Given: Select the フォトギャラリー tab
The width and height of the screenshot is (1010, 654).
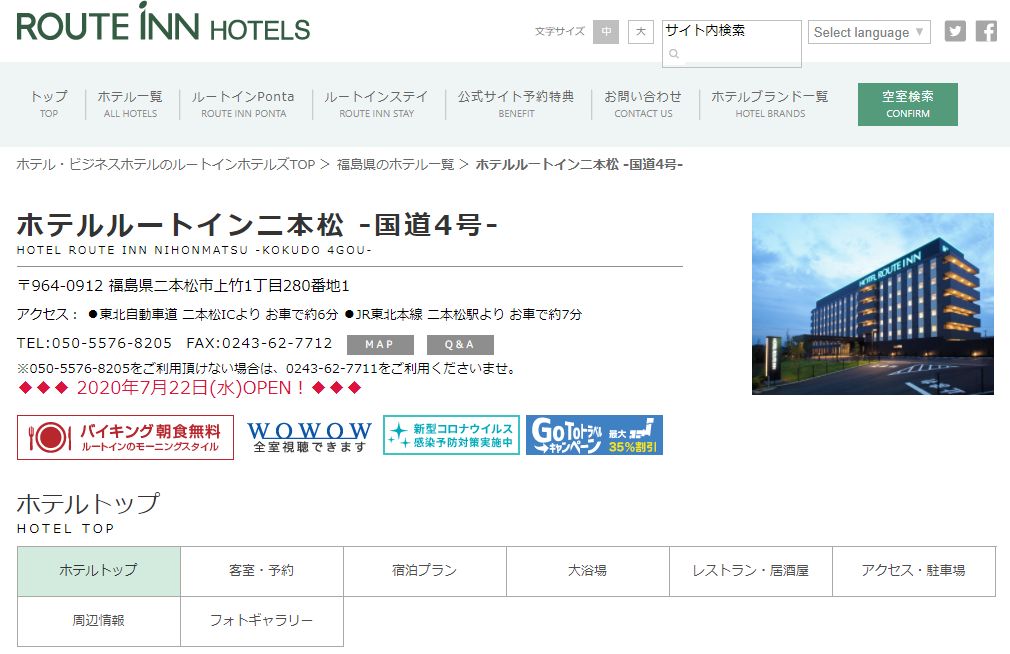Looking at the screenshot, I should (262, 621).
